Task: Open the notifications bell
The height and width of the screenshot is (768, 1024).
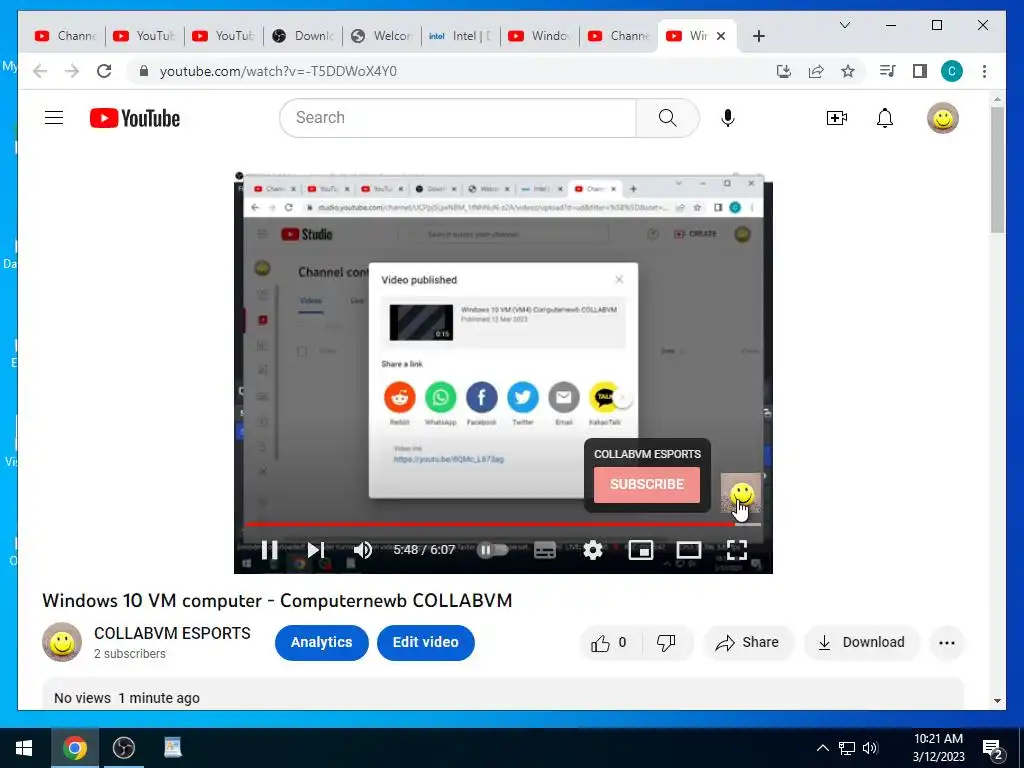Action: pos(885,118)
